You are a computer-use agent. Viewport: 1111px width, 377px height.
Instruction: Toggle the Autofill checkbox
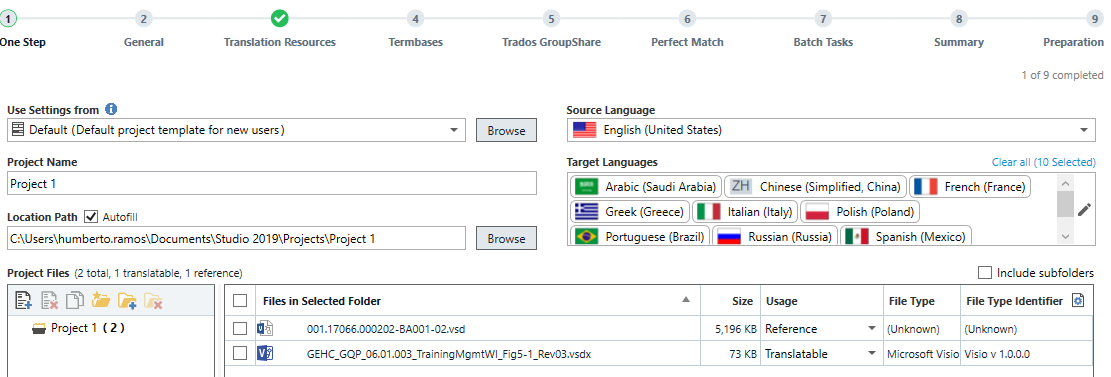pyautogui.click(x=91, y=216)
